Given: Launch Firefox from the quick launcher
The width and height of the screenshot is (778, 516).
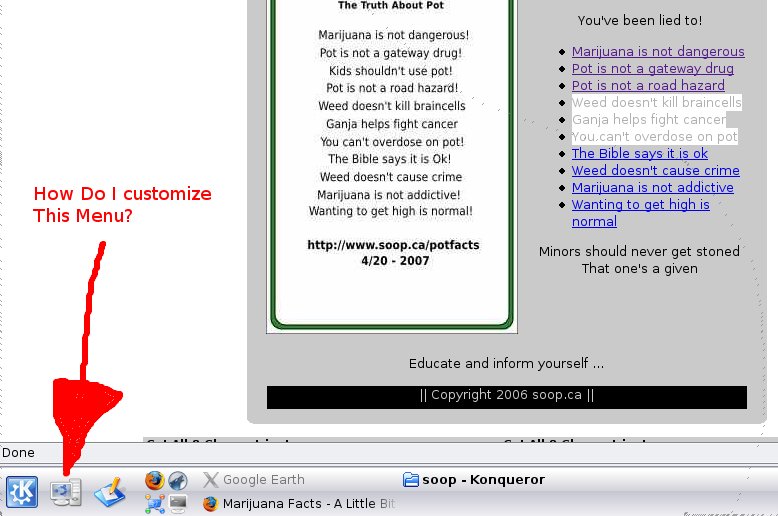Looking at the screenshot, I should pyautogui.click(x=154, y=480).
